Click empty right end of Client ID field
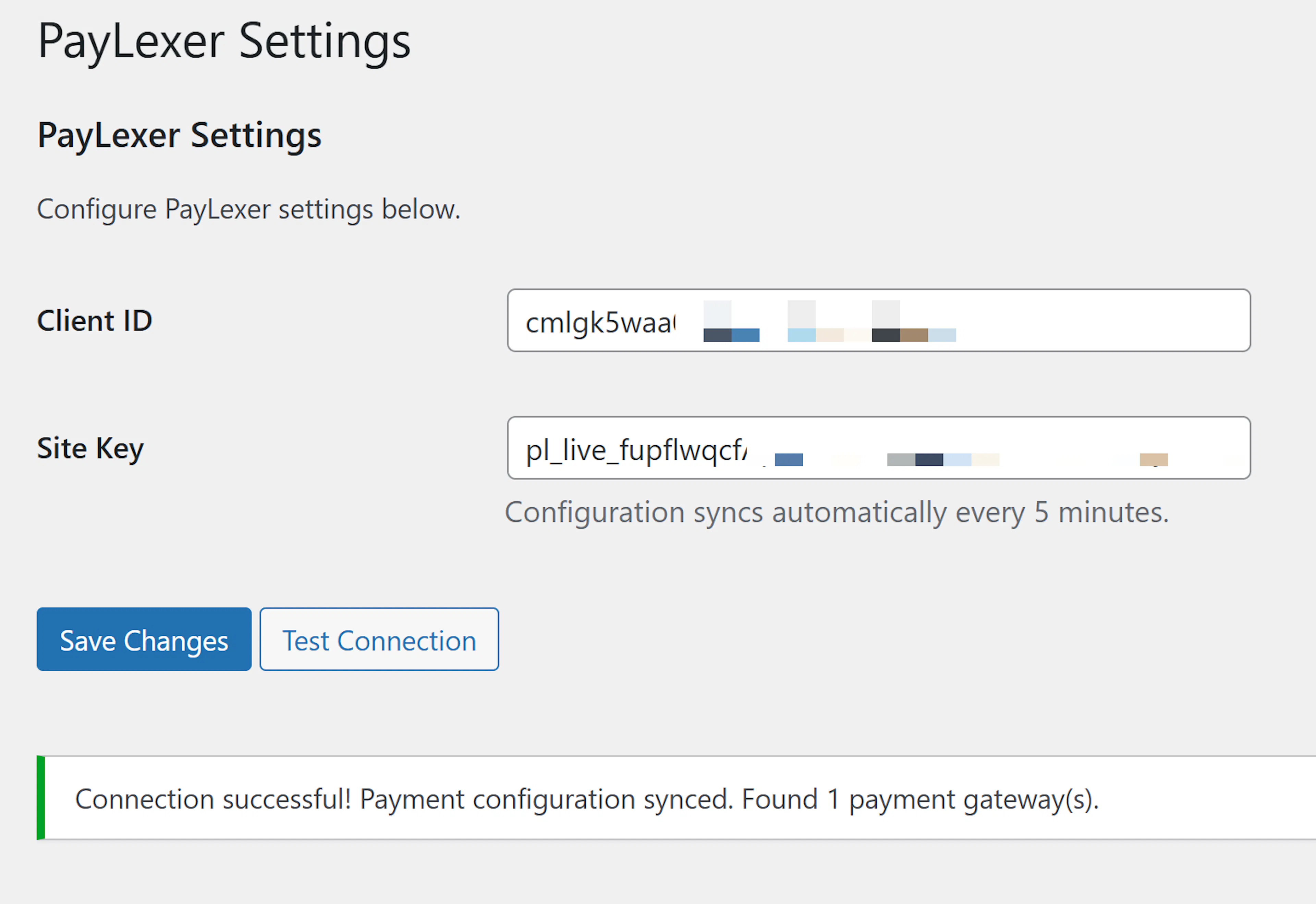 [x=1105, y=321]
